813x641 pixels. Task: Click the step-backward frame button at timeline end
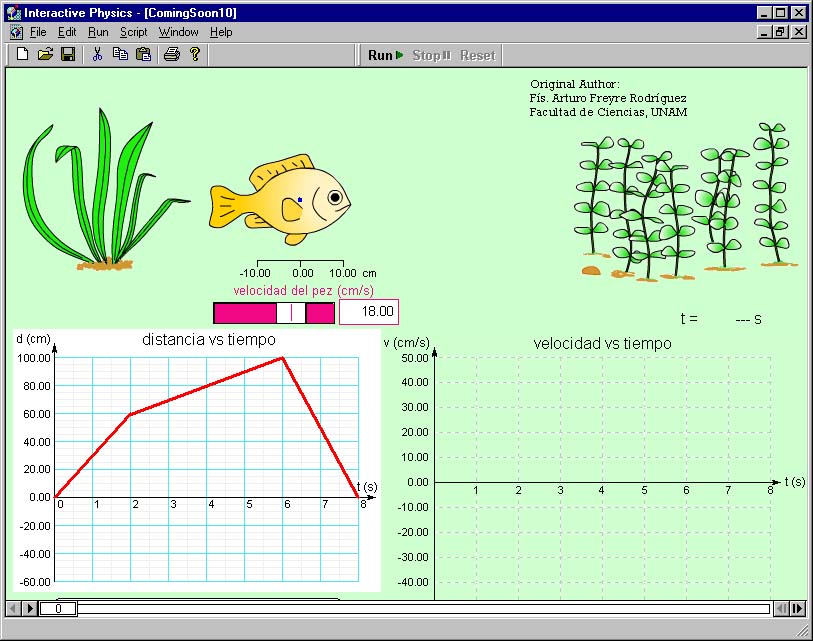[x=781, y=608]
